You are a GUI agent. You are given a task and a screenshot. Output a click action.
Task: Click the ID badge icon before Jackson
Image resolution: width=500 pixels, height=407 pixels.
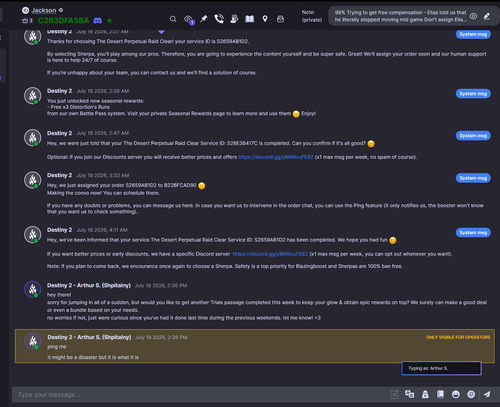pyautogui.click(x=25, y=10)
